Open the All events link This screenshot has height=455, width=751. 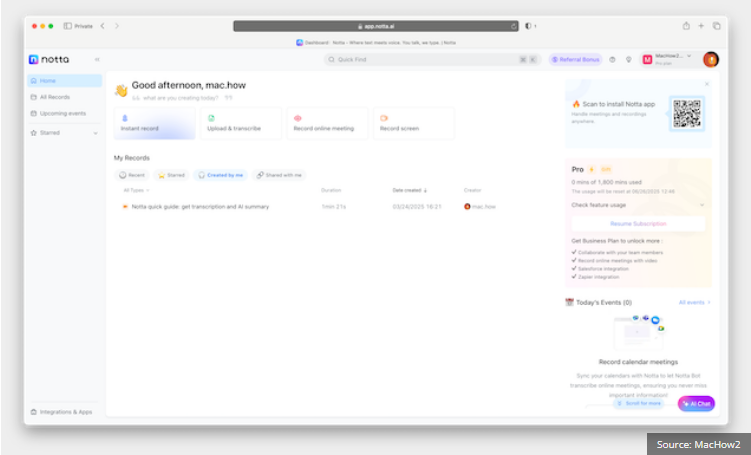point(694,303)
